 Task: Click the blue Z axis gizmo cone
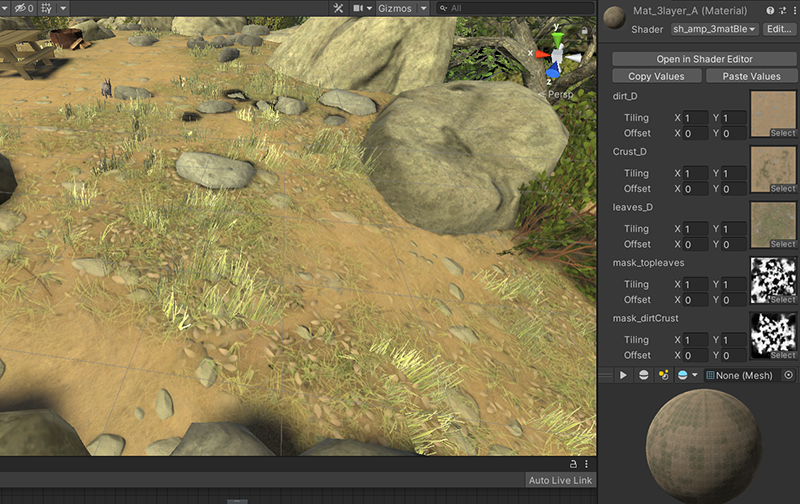(553, 70)
